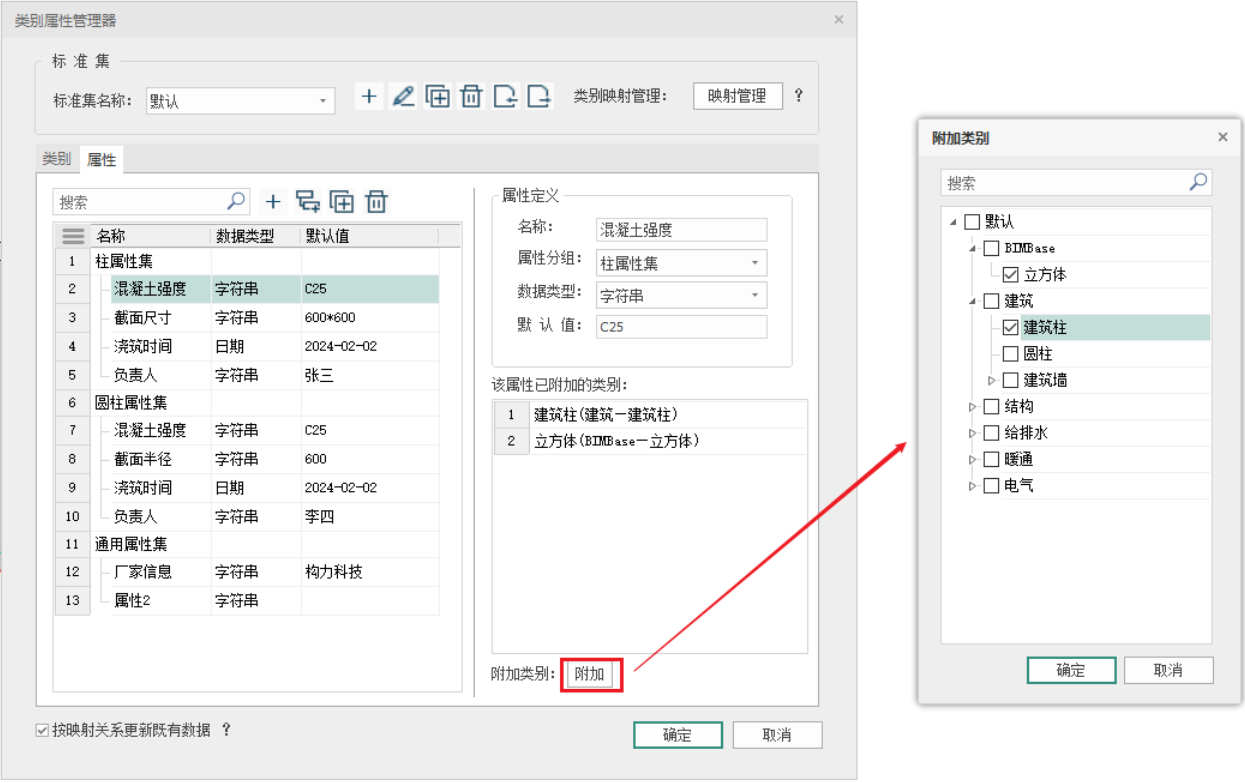
Task: Uncheck the 立方体 checkbox
Action: (x=1010, y=275)
